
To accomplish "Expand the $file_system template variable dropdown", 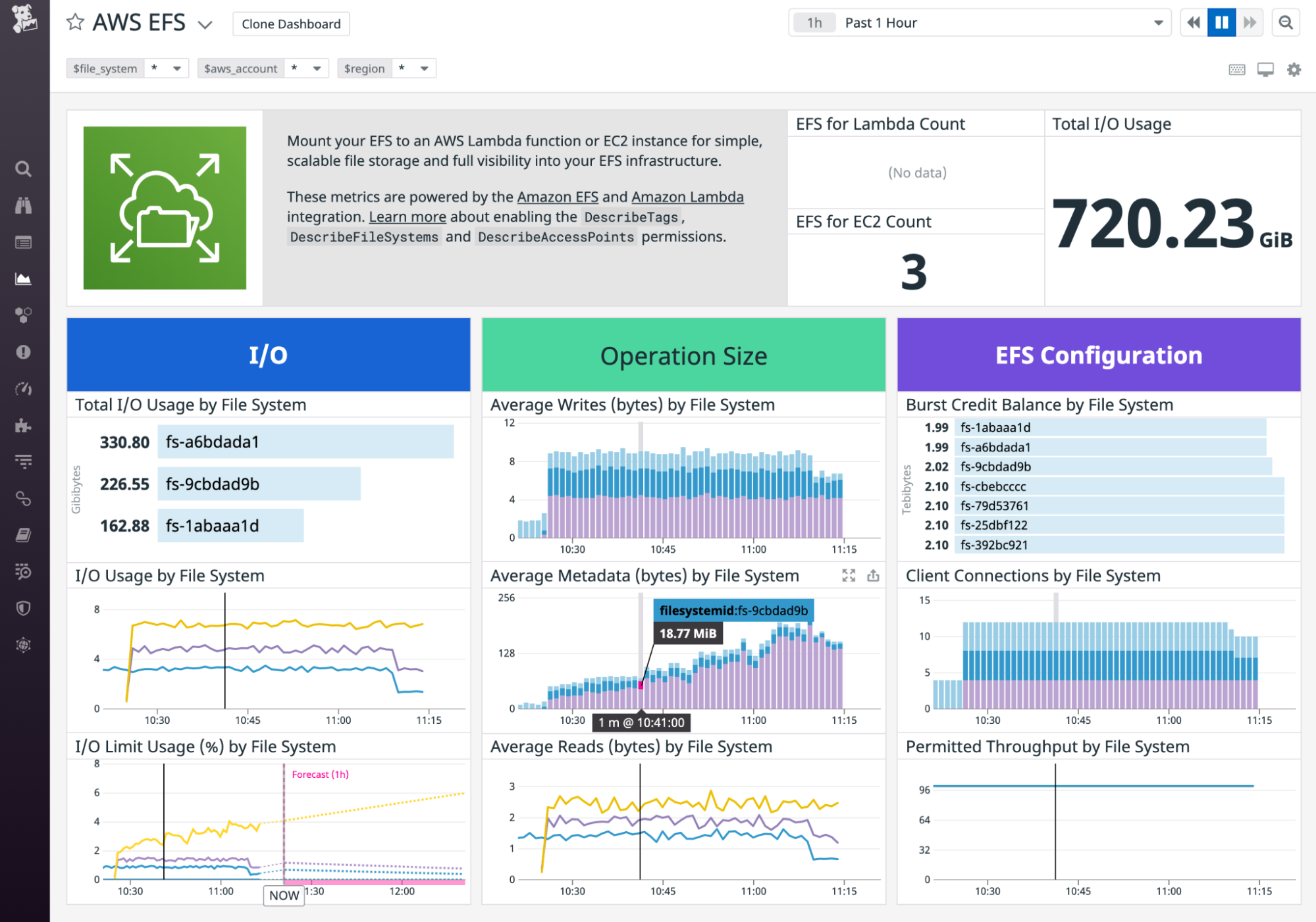I will [x=176, y=68].
